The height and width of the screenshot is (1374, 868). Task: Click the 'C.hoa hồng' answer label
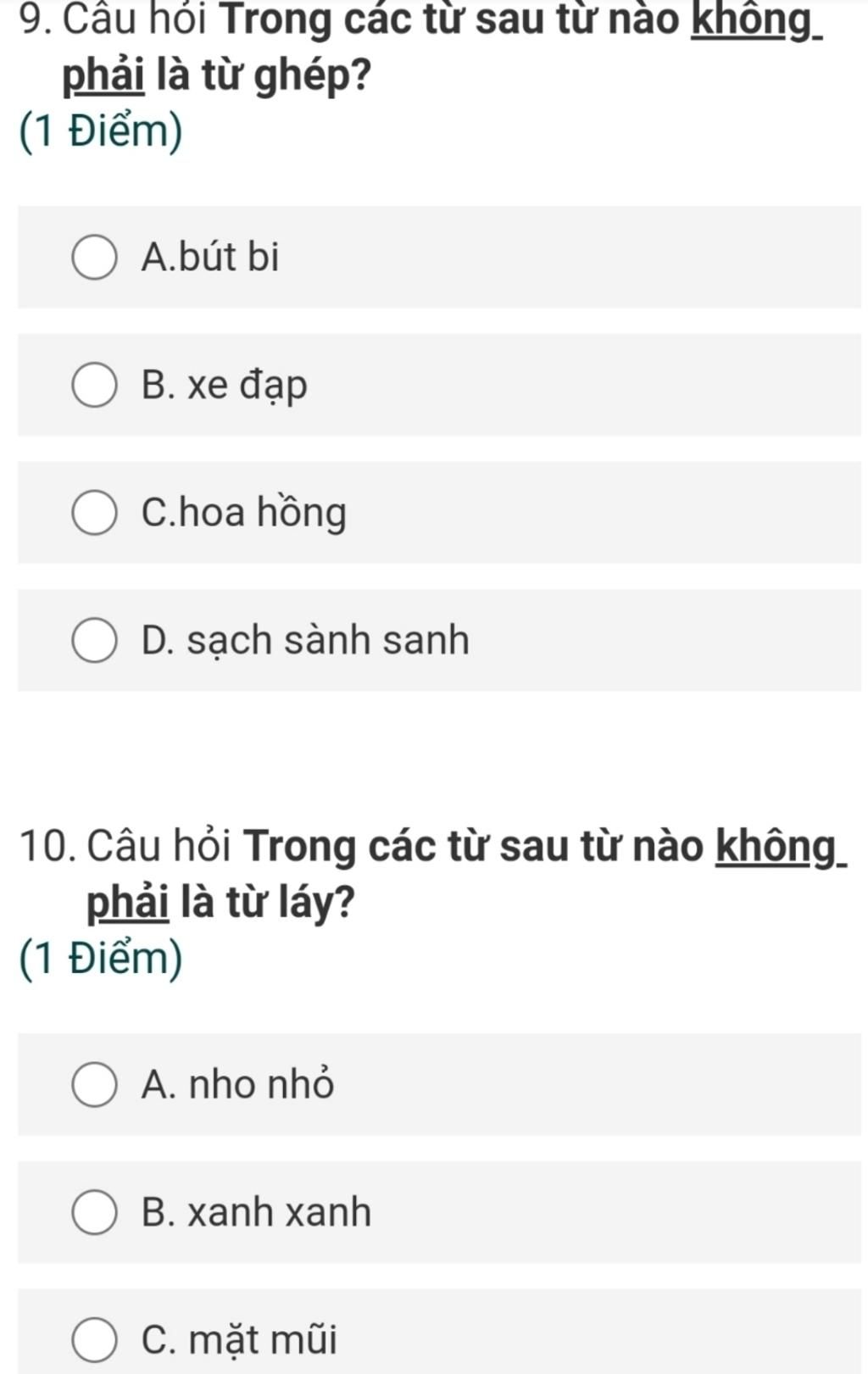pos(244,513)
